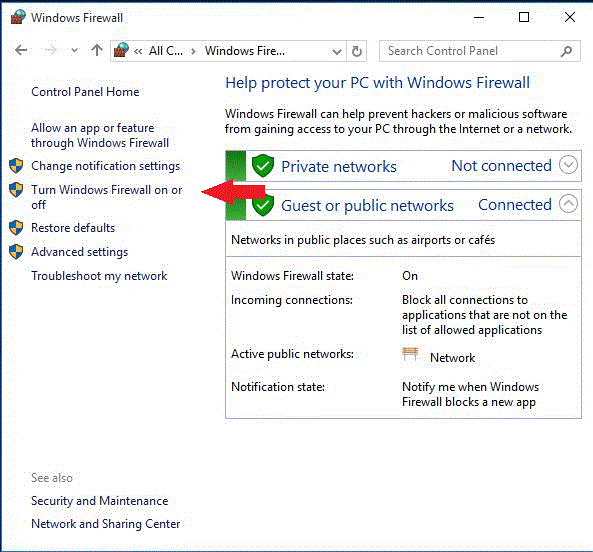Collapse the Guest or public networks chevron
The image size is (593, 552).
[x=568, y=204]
